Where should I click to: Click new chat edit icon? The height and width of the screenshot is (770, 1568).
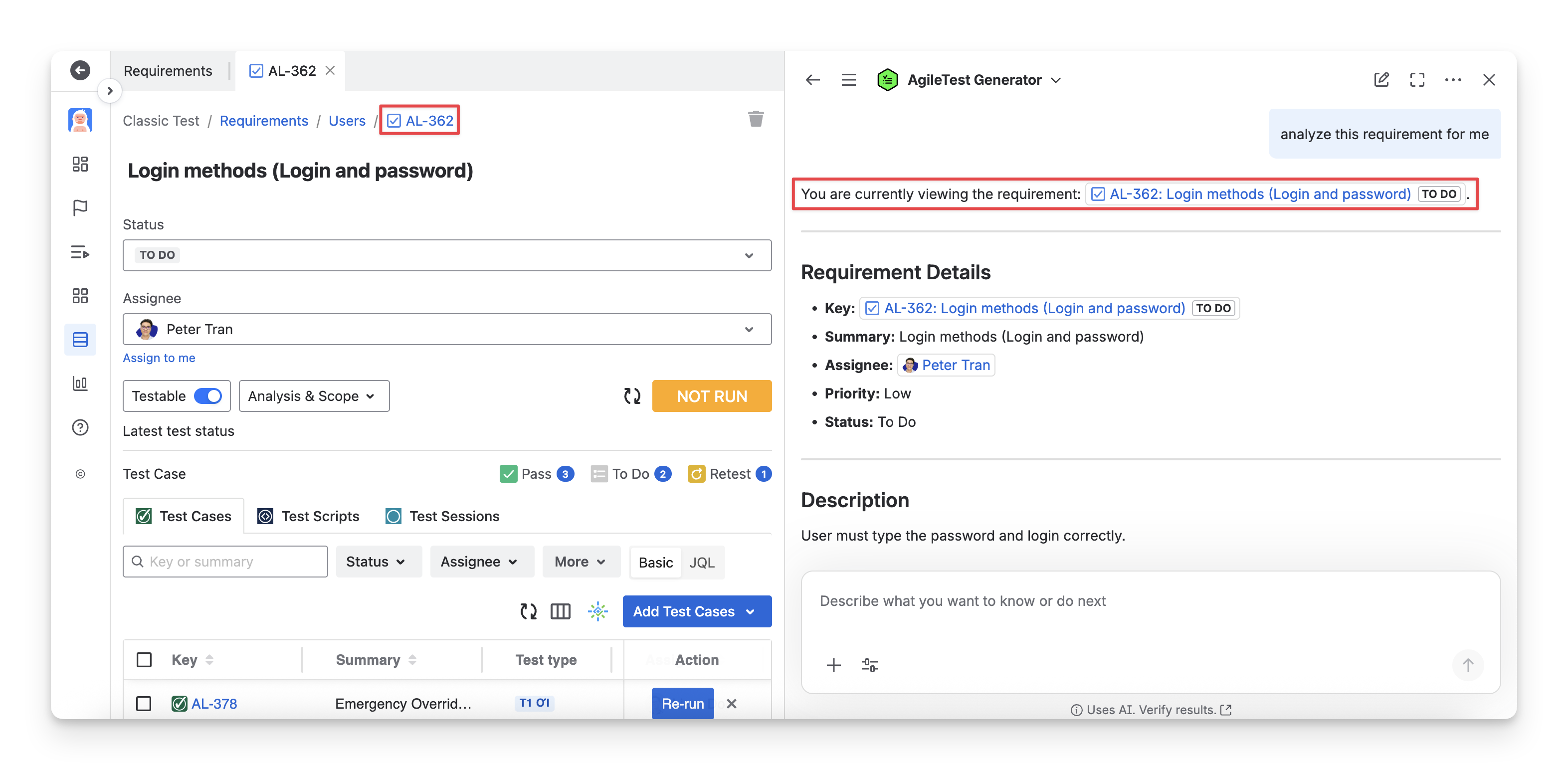pos(1381,80)
